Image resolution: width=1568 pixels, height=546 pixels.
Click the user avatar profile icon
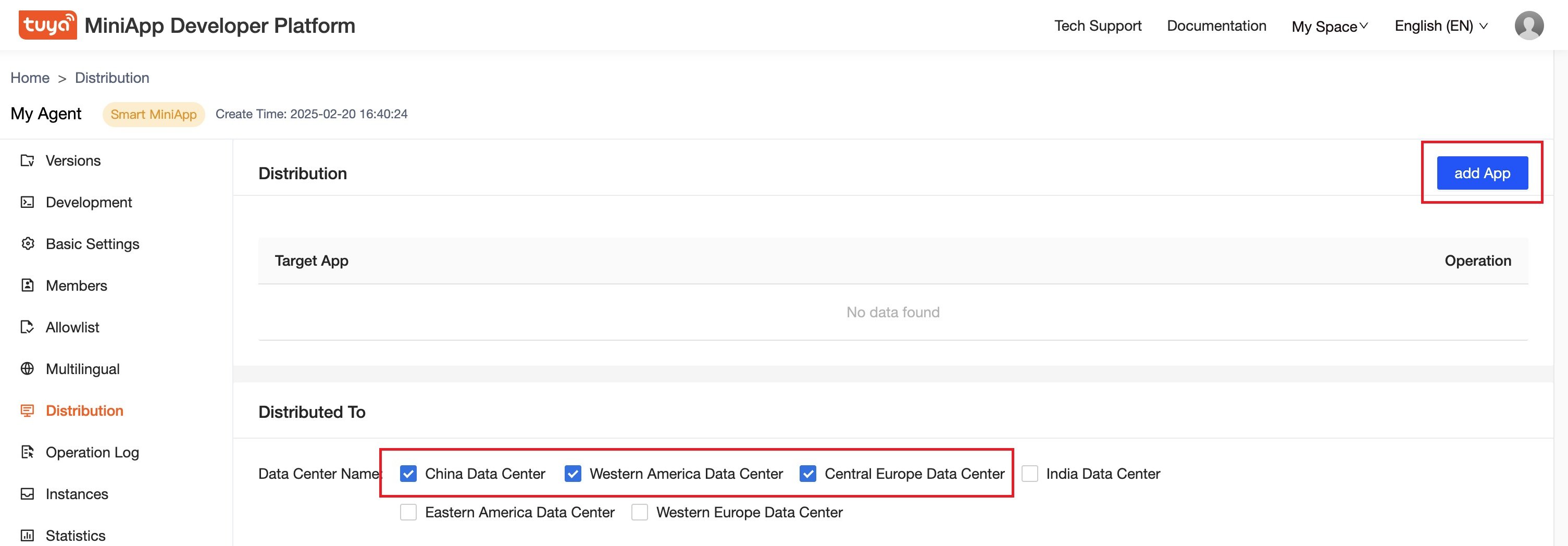1528,26
